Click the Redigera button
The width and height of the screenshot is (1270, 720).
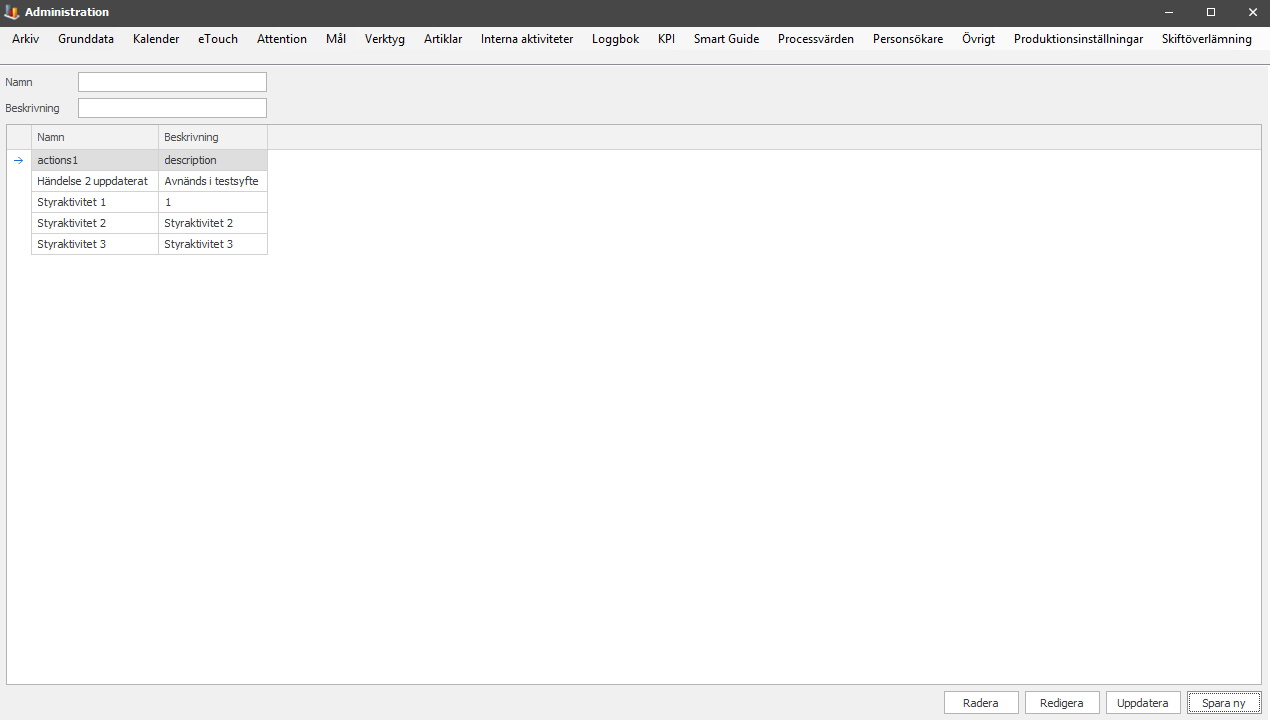pyautogui.click(x=1062, y=703)
